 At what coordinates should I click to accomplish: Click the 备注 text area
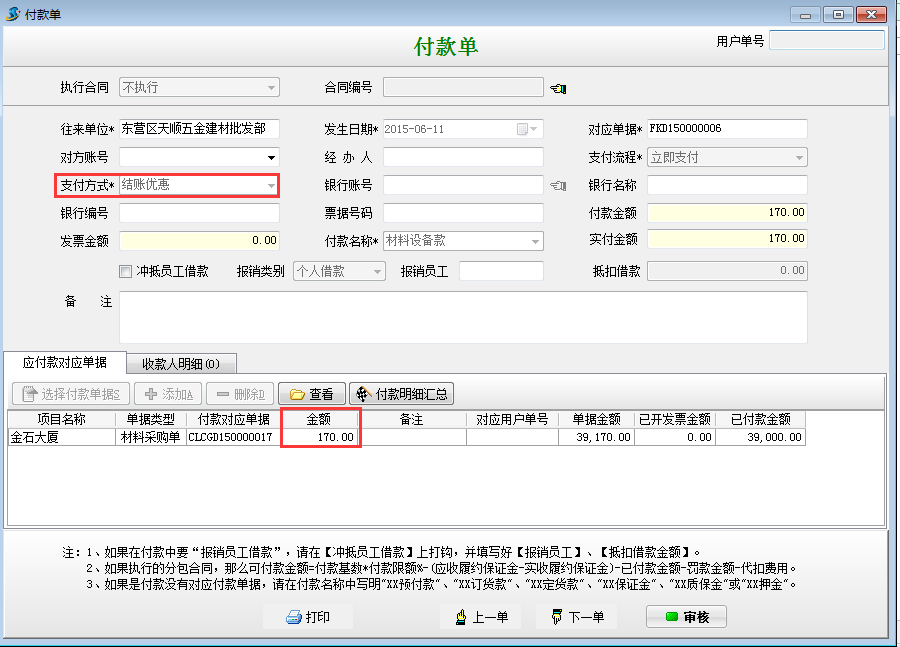click(x=462, y=317)
